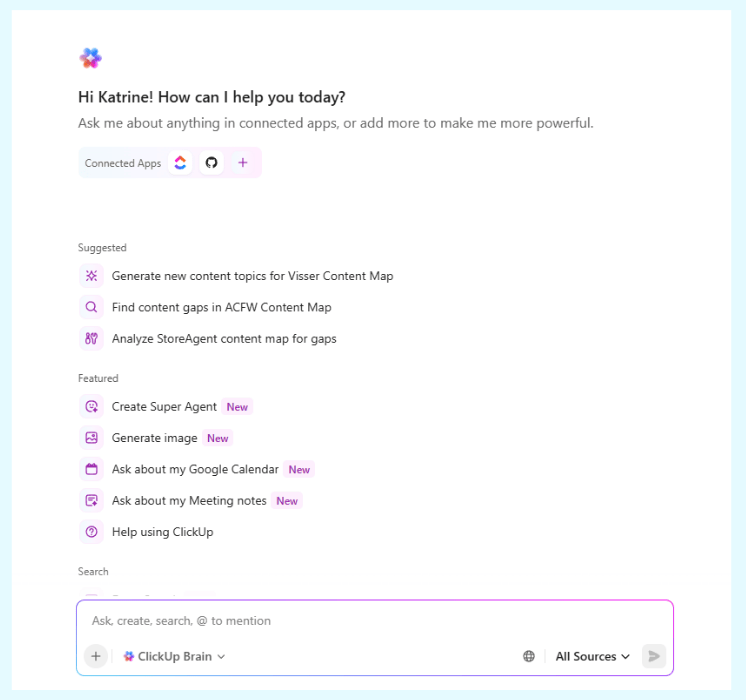Click the Meeting notes icon

click(92, 501)
